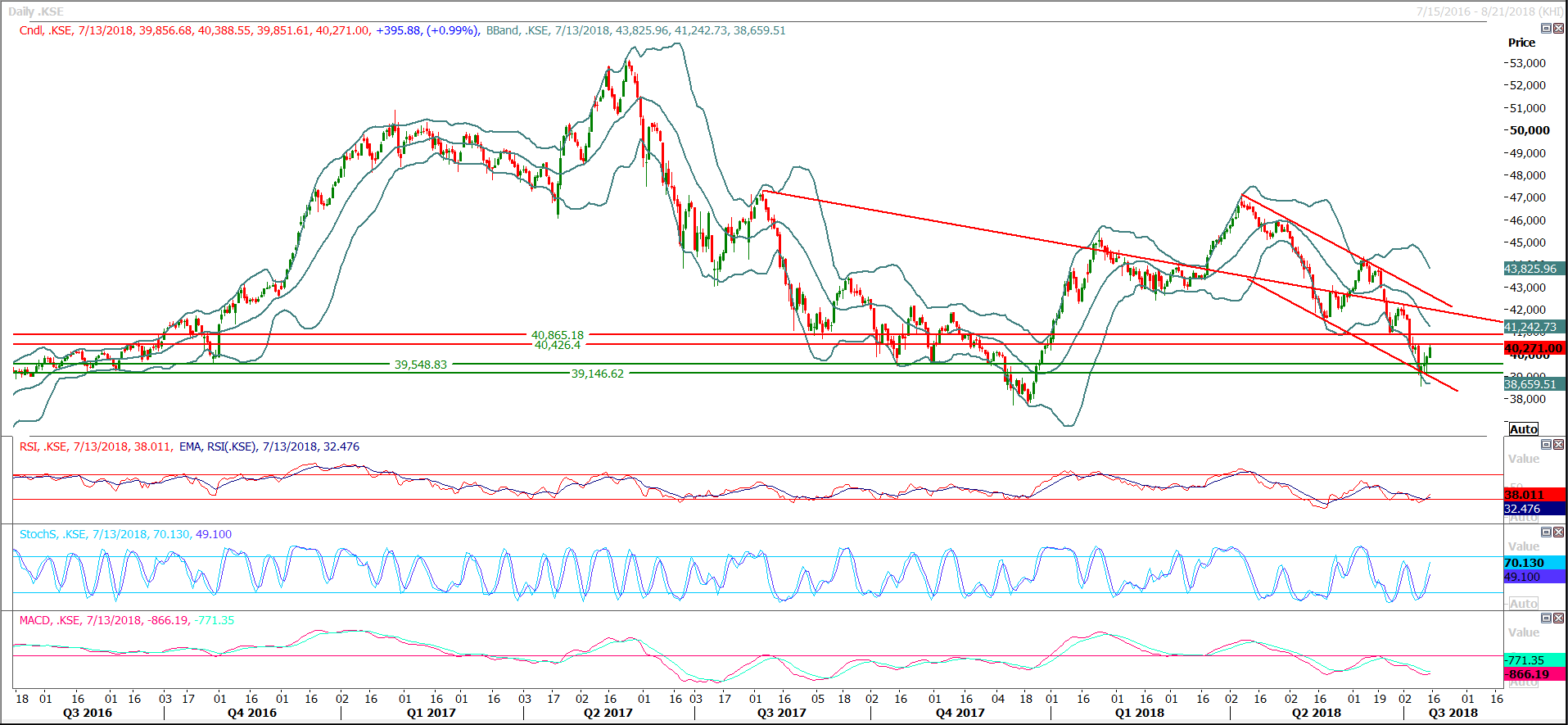The height and width of the screenshot is (725, 1568).
Task: Toggle Auto scaling in the StochS pane
Action: [1523, 604]
